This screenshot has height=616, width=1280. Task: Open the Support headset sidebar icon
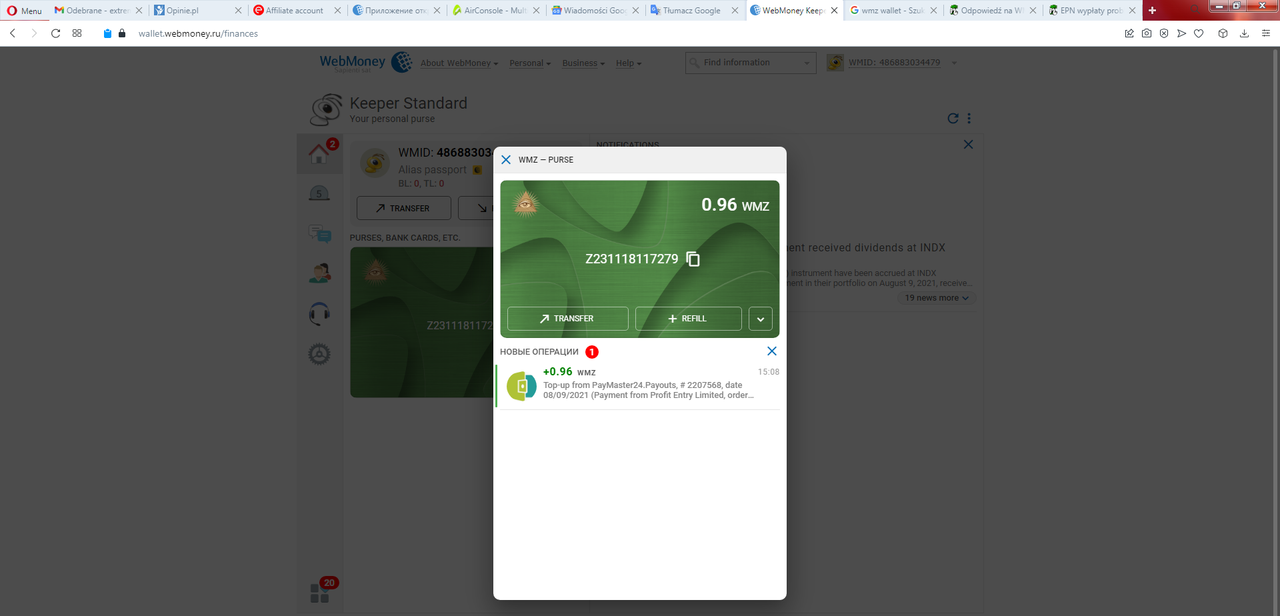[x=319, y=314]
